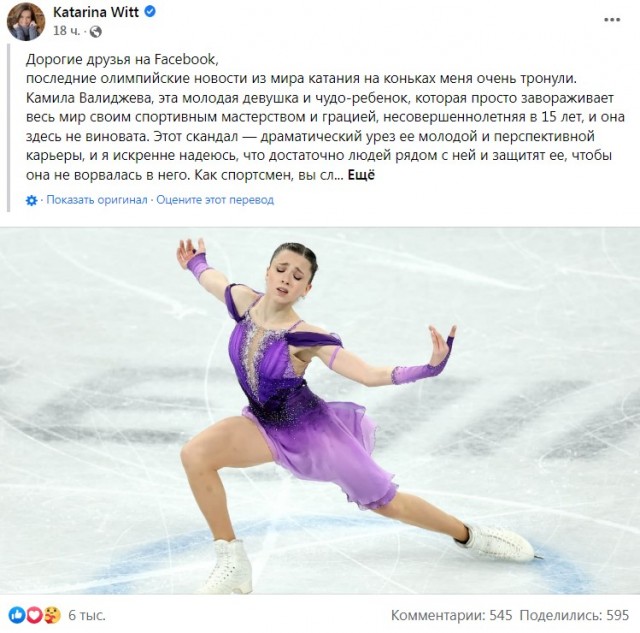
Task: Click the Care hug reaction icon
Action: pos(52,615)
